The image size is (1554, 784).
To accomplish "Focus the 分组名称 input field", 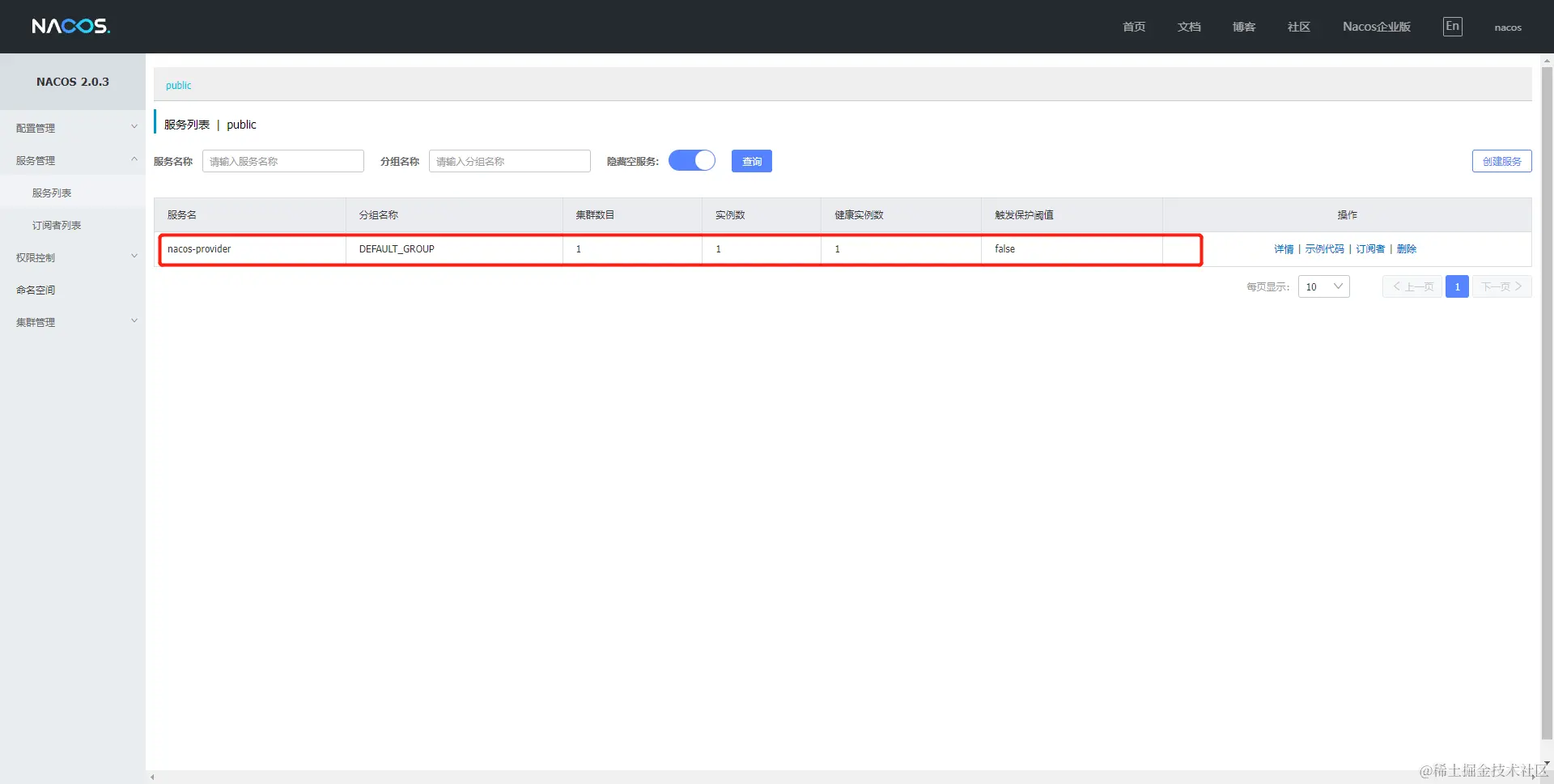I will point(510,161).
